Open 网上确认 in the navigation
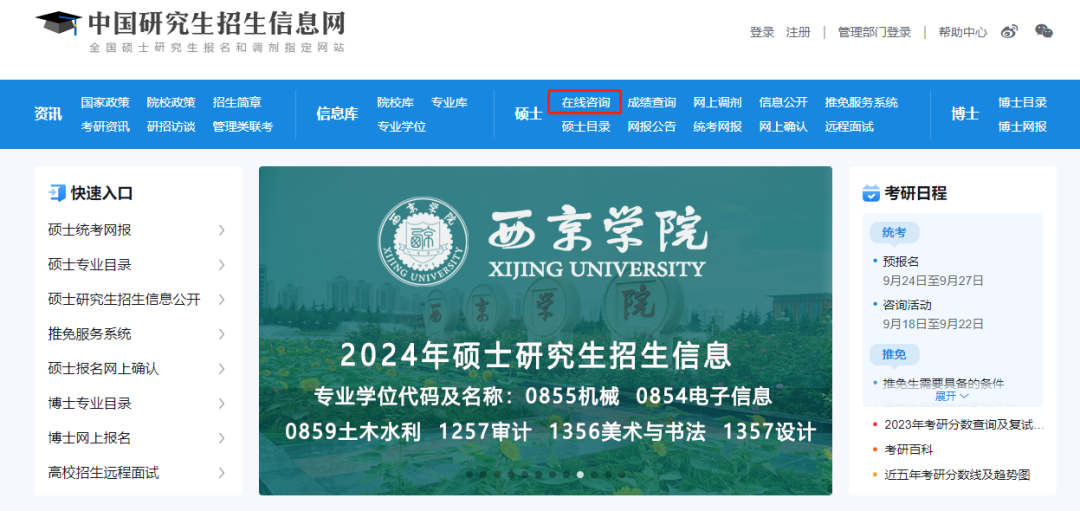Viewport: 1080px width, 511px height. [783, 127]
